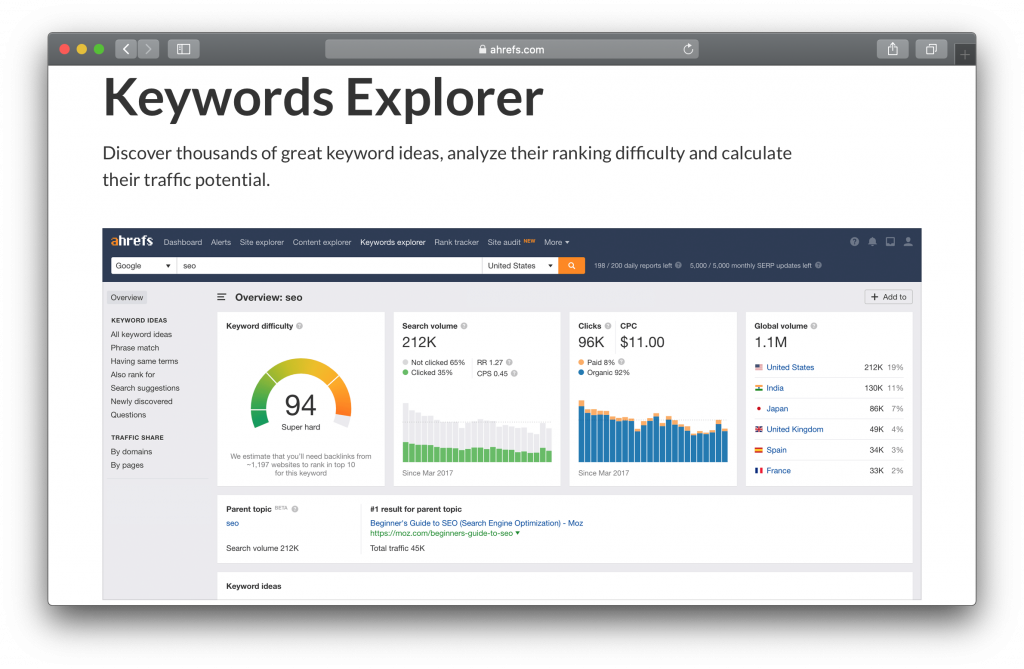This screenshot has width=1024, height=669.
Task: Open the Google search engine dropdown
Action: 144,266
